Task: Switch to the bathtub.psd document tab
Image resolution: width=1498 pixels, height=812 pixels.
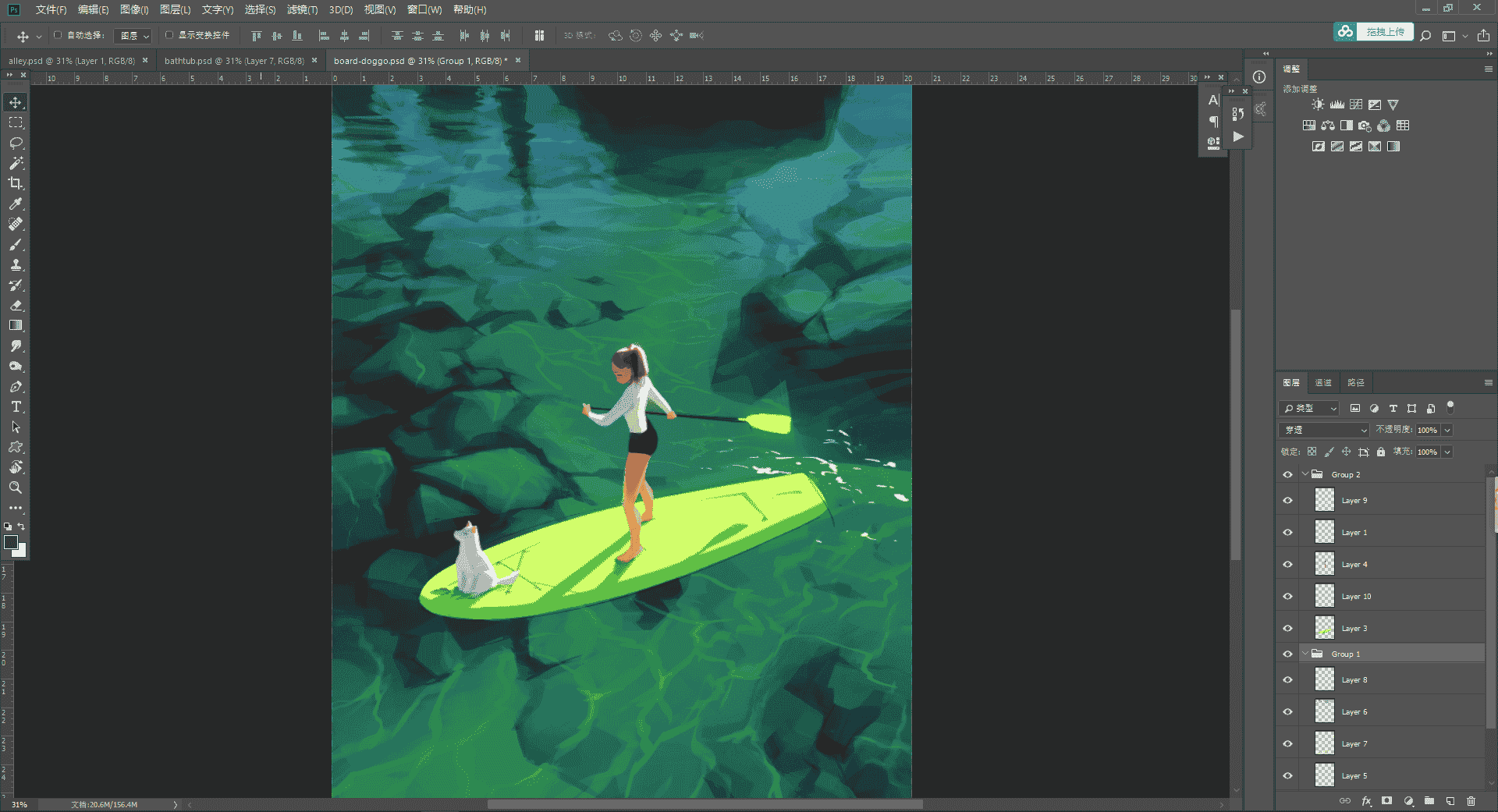Action: 234,60
